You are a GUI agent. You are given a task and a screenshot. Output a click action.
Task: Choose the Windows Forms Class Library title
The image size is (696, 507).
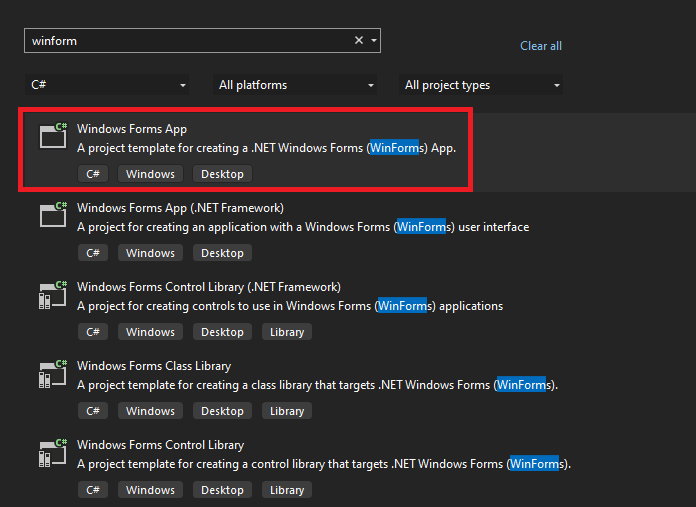click(154, 366)
